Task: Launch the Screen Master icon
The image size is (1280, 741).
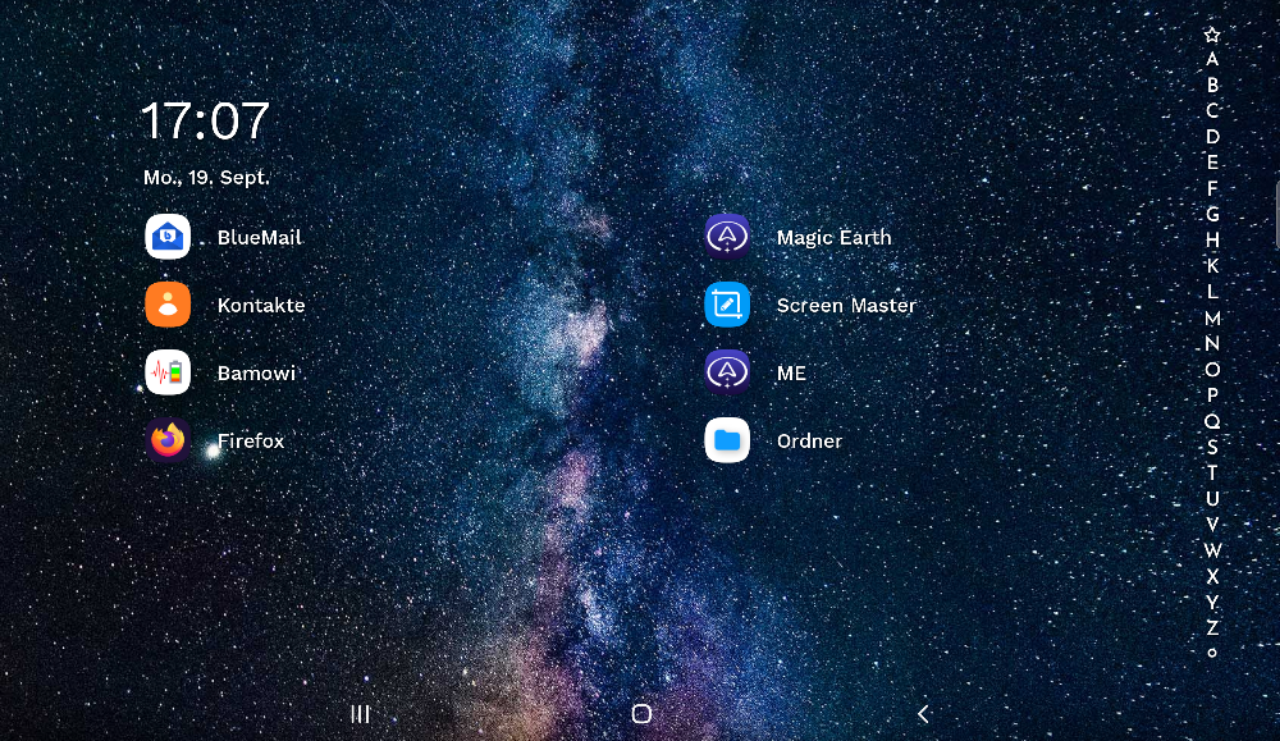Action: tap(727, 305)
